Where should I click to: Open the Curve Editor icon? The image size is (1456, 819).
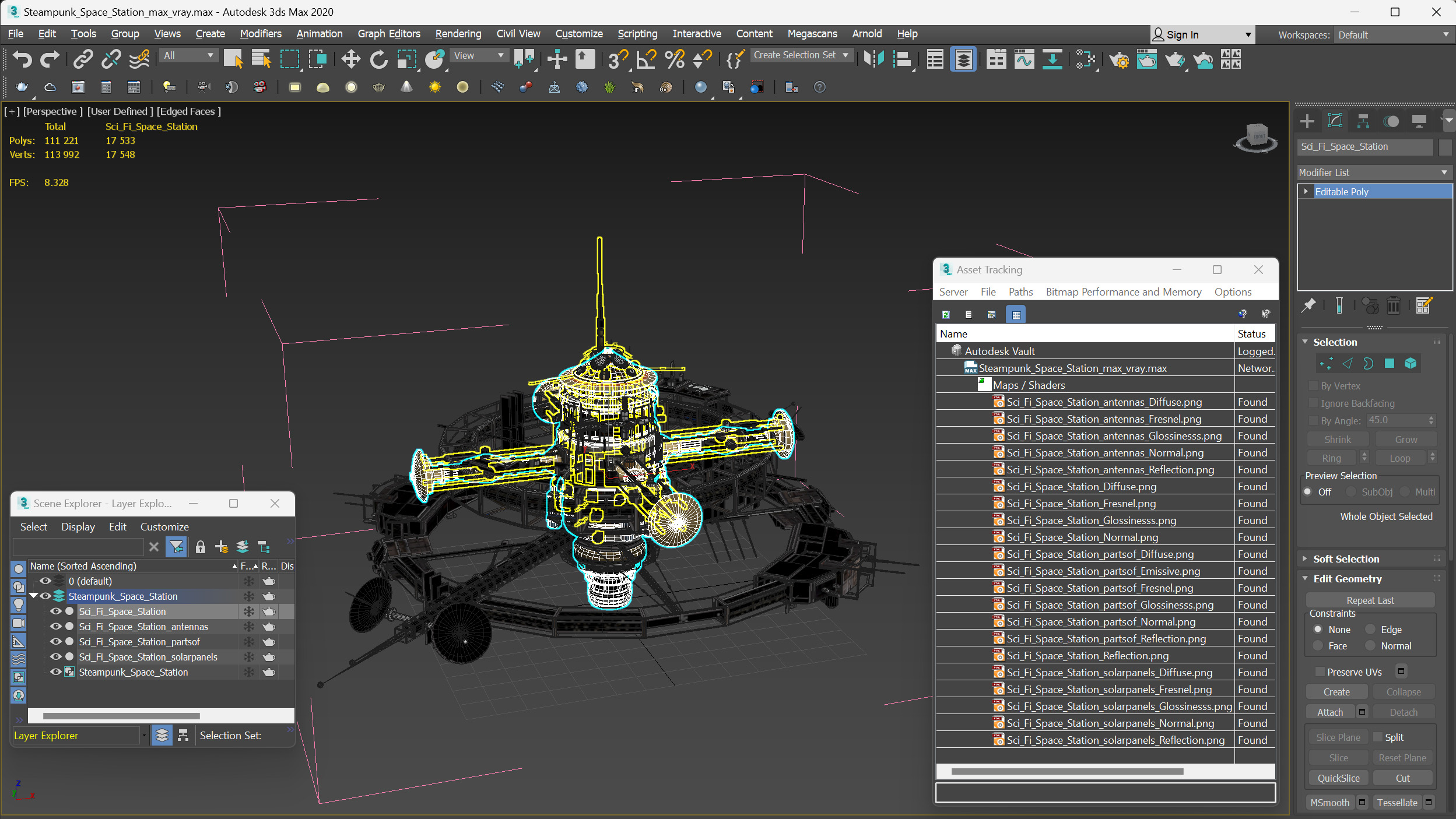(1024, 59)
